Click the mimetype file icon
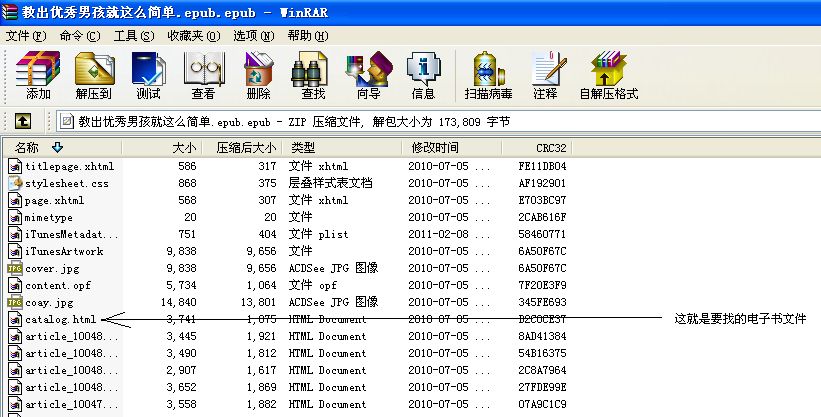The image size is (821, 417). 15,217
